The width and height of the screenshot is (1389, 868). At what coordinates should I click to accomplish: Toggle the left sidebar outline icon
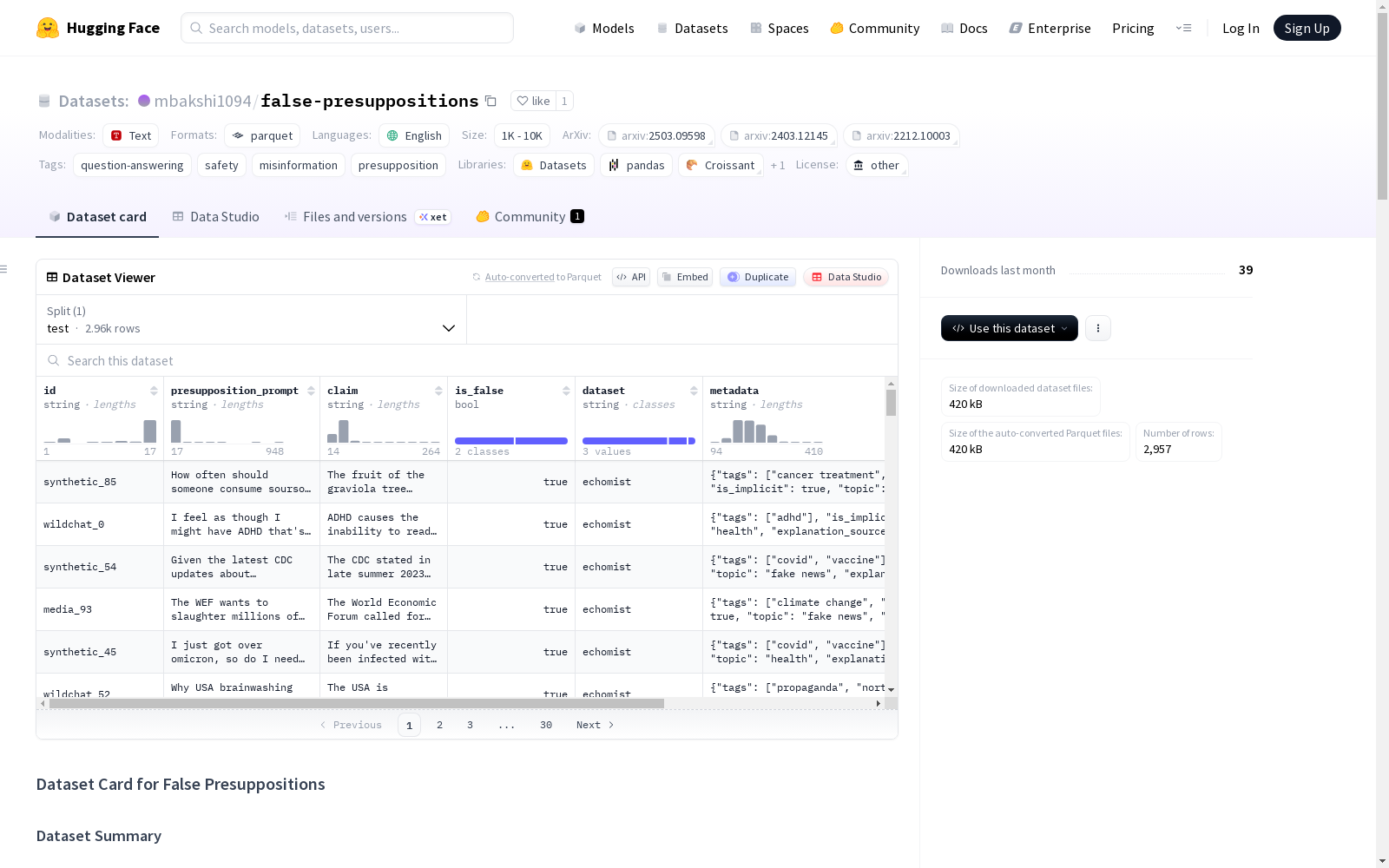(4, 269)
